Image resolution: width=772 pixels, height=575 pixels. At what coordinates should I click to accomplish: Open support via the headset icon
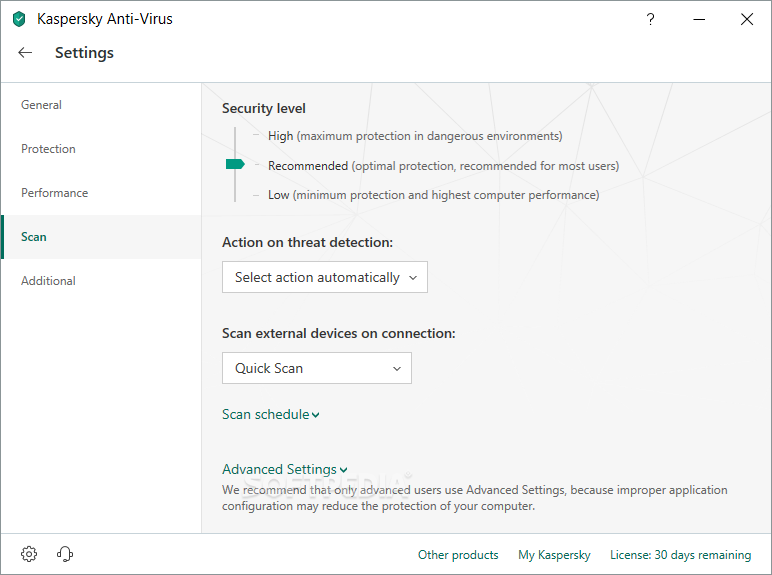[64, 554]
